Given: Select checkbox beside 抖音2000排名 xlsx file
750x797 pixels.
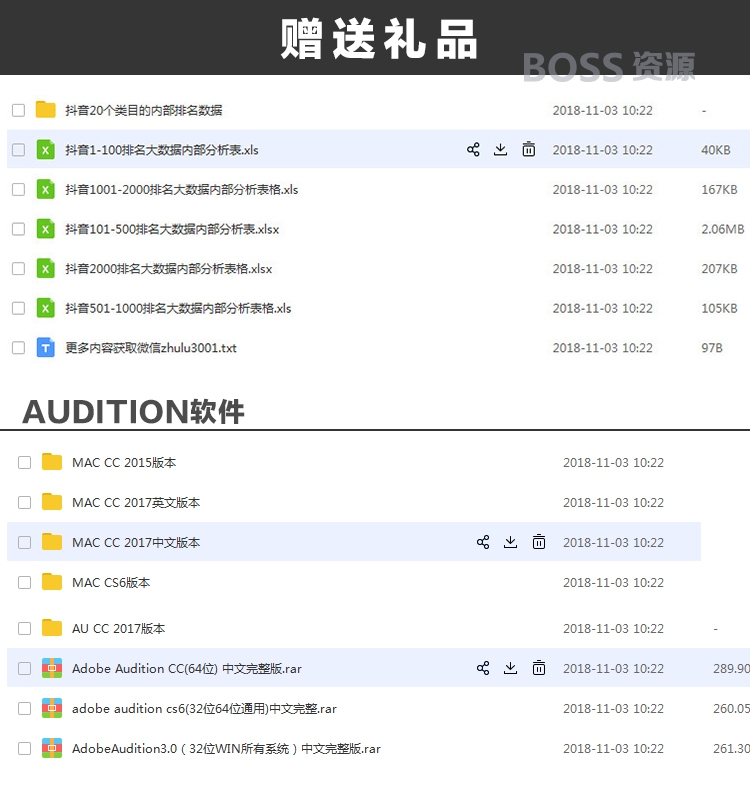Looking at the screenshot, I should 18,268.
